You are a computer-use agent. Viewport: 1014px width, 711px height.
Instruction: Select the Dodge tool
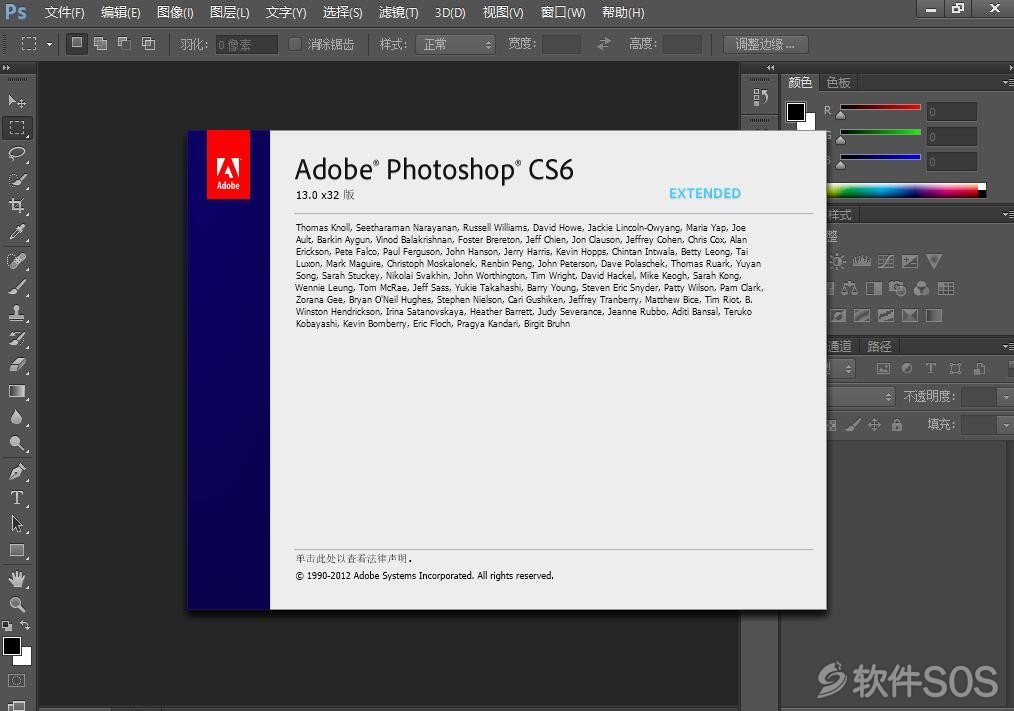(x=17, y=443)
